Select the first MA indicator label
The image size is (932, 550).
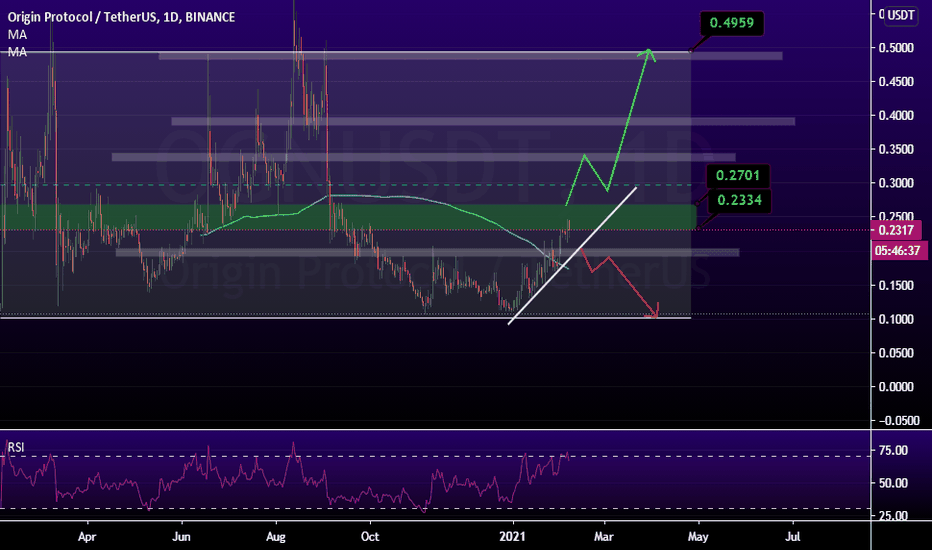point(17,35)
